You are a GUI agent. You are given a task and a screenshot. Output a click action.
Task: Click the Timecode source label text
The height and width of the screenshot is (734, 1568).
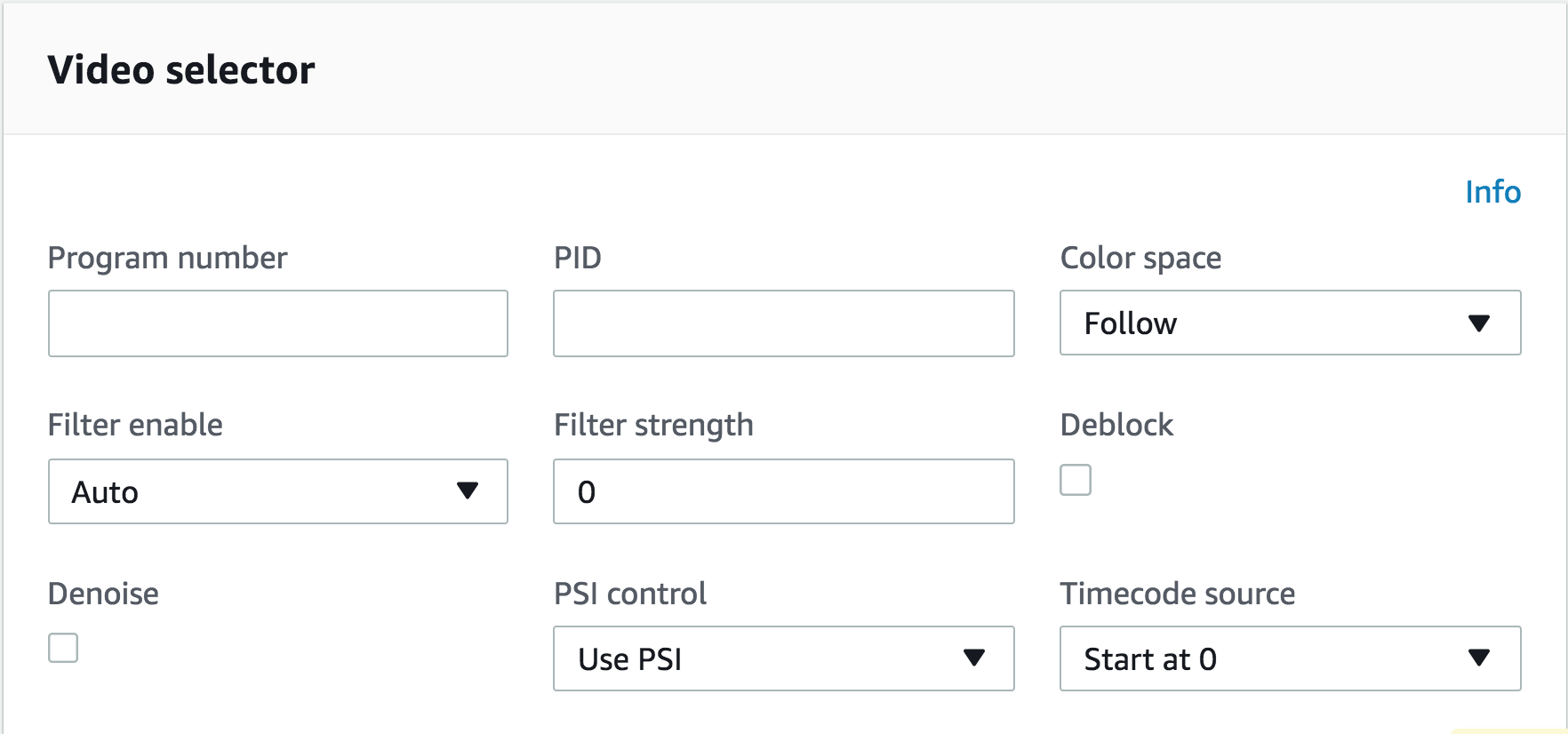point(1177,594)
